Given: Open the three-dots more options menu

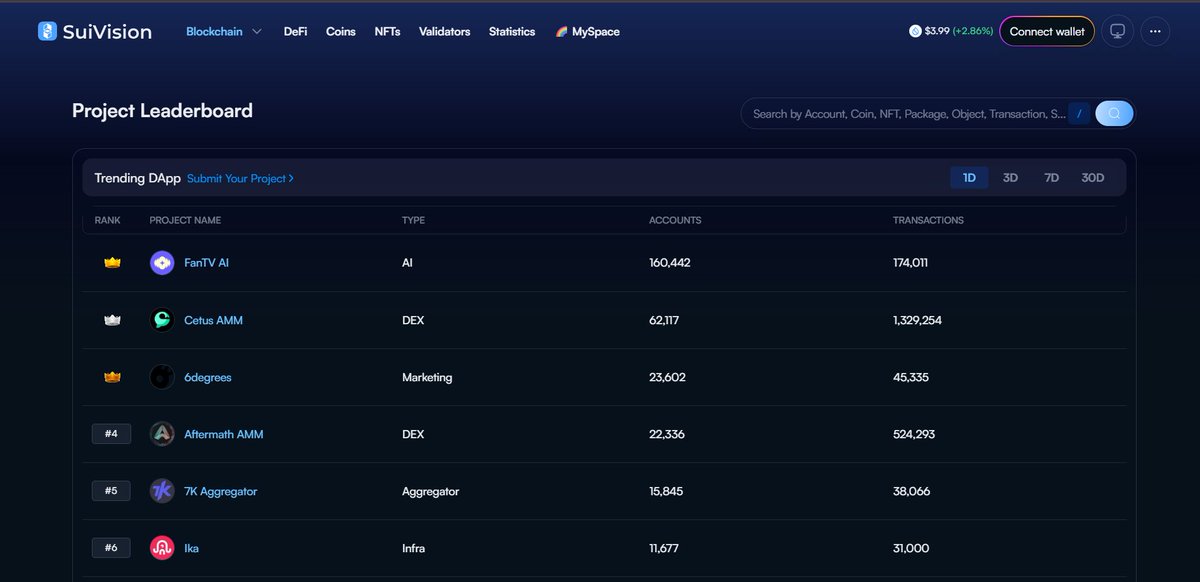Looking at the screenshot, I should (x=1155, y=31).
